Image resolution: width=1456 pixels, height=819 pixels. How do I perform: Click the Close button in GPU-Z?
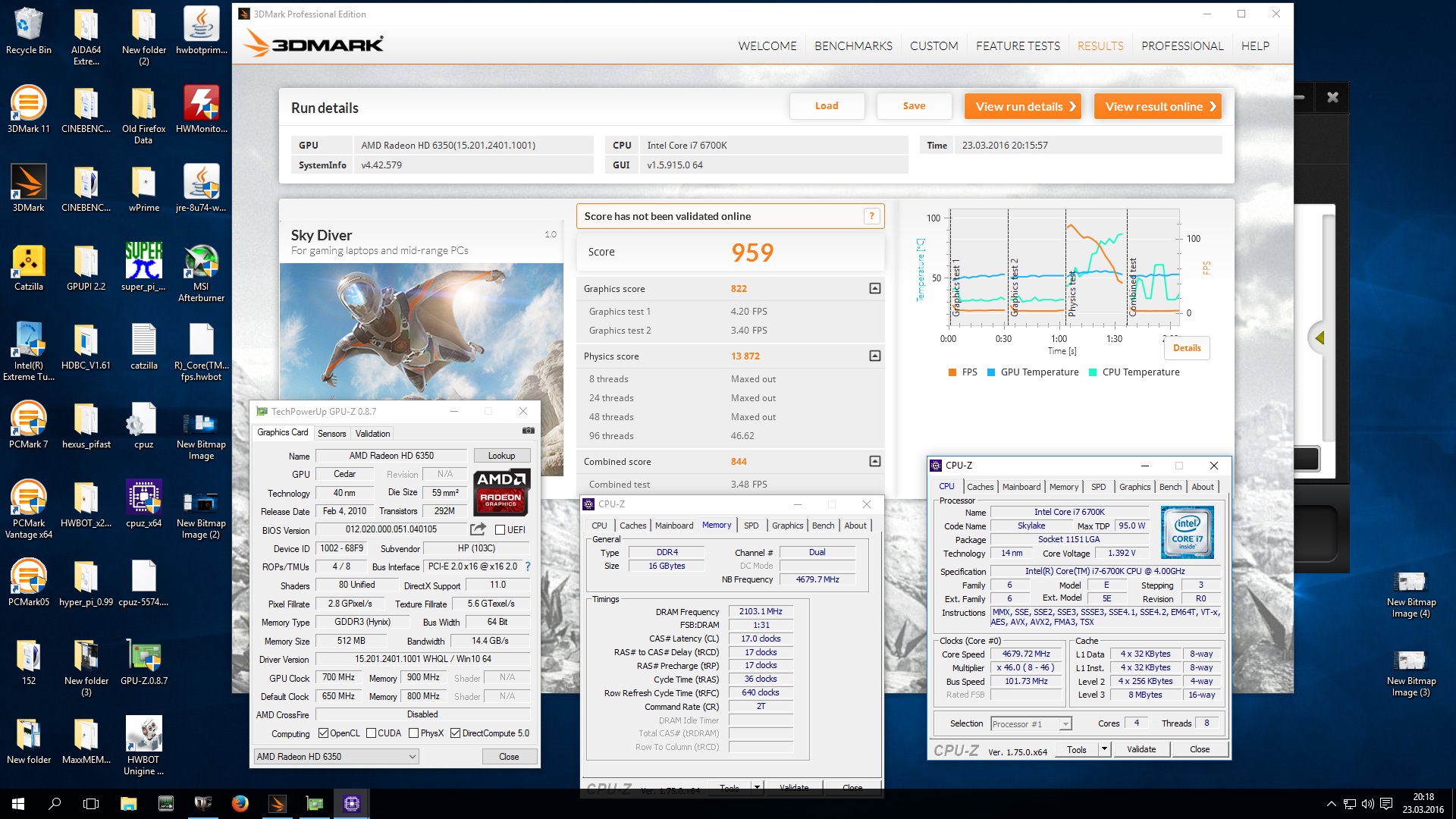click(509, 757)
